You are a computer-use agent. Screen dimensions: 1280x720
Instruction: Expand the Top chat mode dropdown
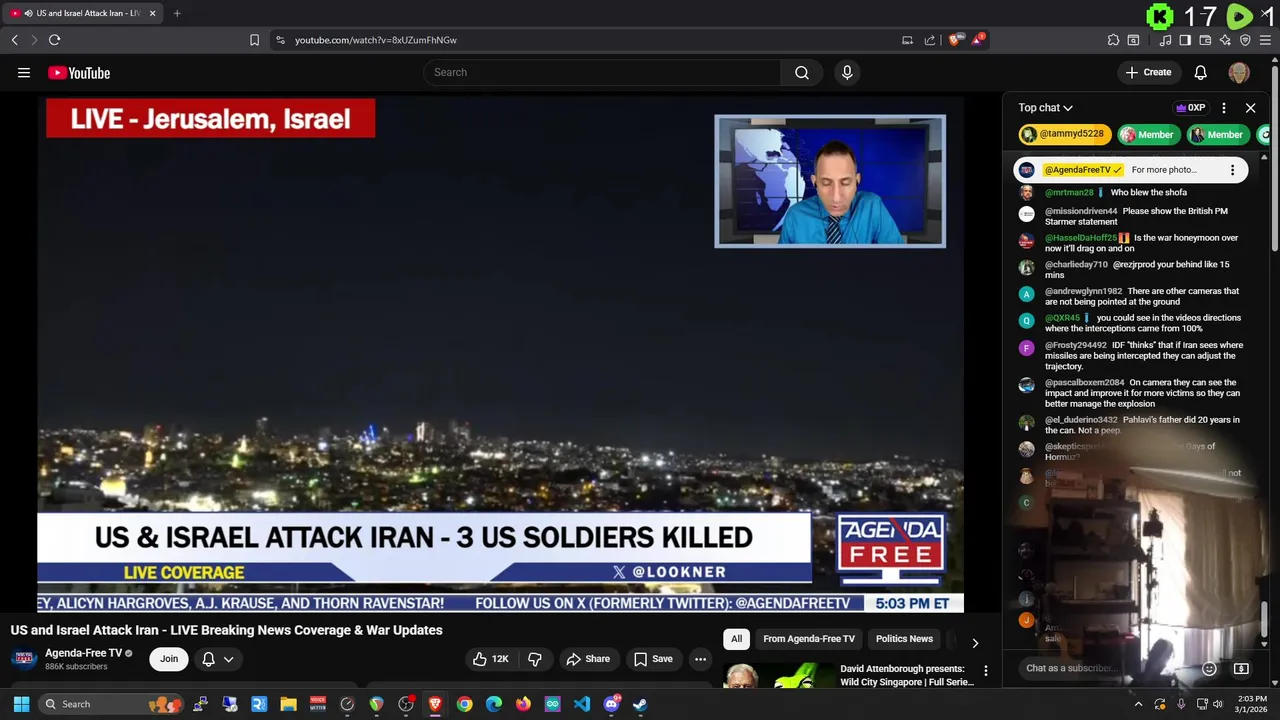click(1046, 108)
